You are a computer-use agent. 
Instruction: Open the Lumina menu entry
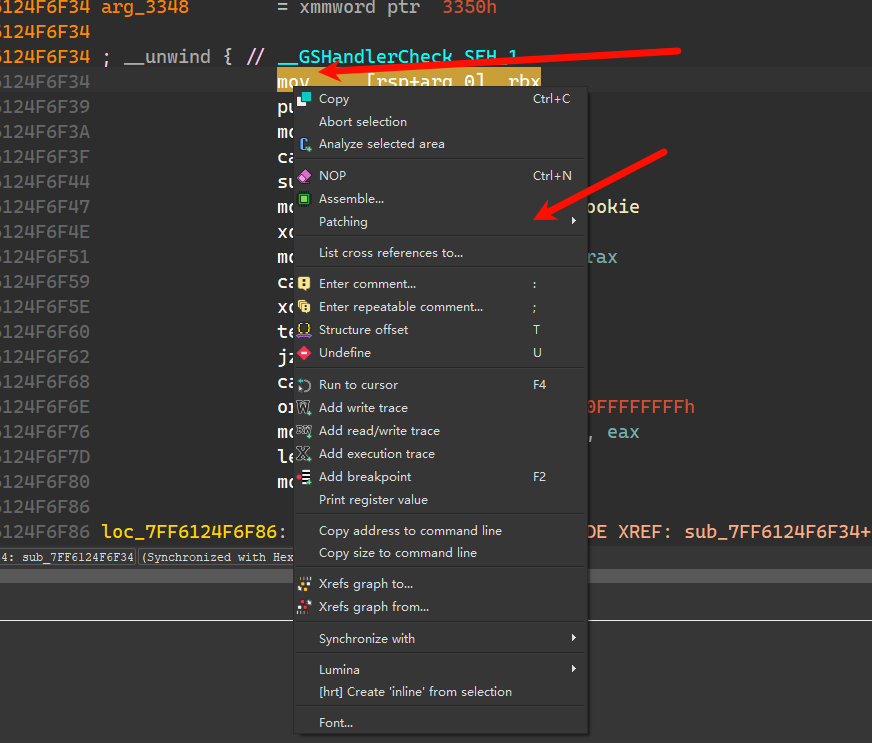(440, 670)
